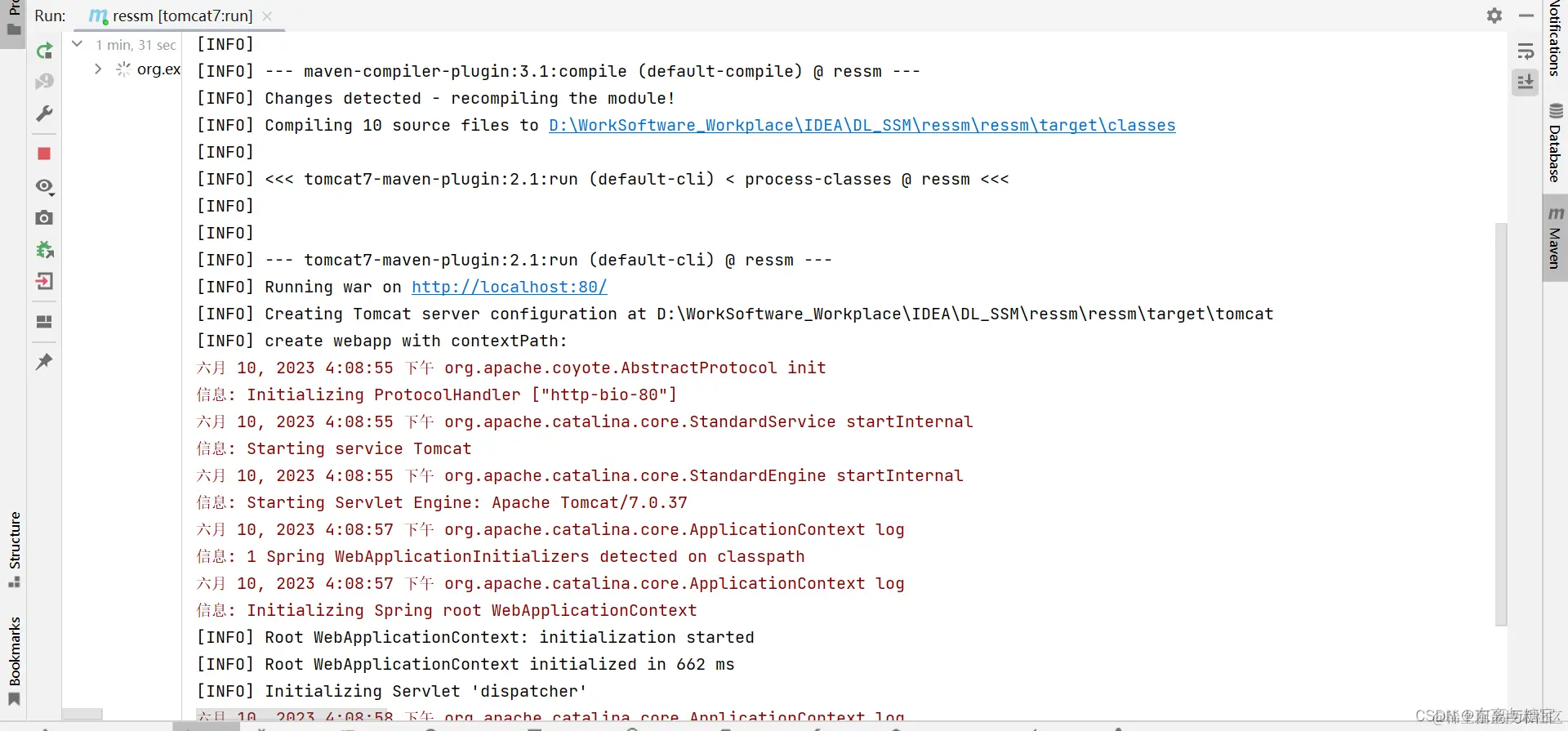The height and width of the screenshot is (731, 1568).
Task: Click the green Rerun icon
Action: coord(44,51)
